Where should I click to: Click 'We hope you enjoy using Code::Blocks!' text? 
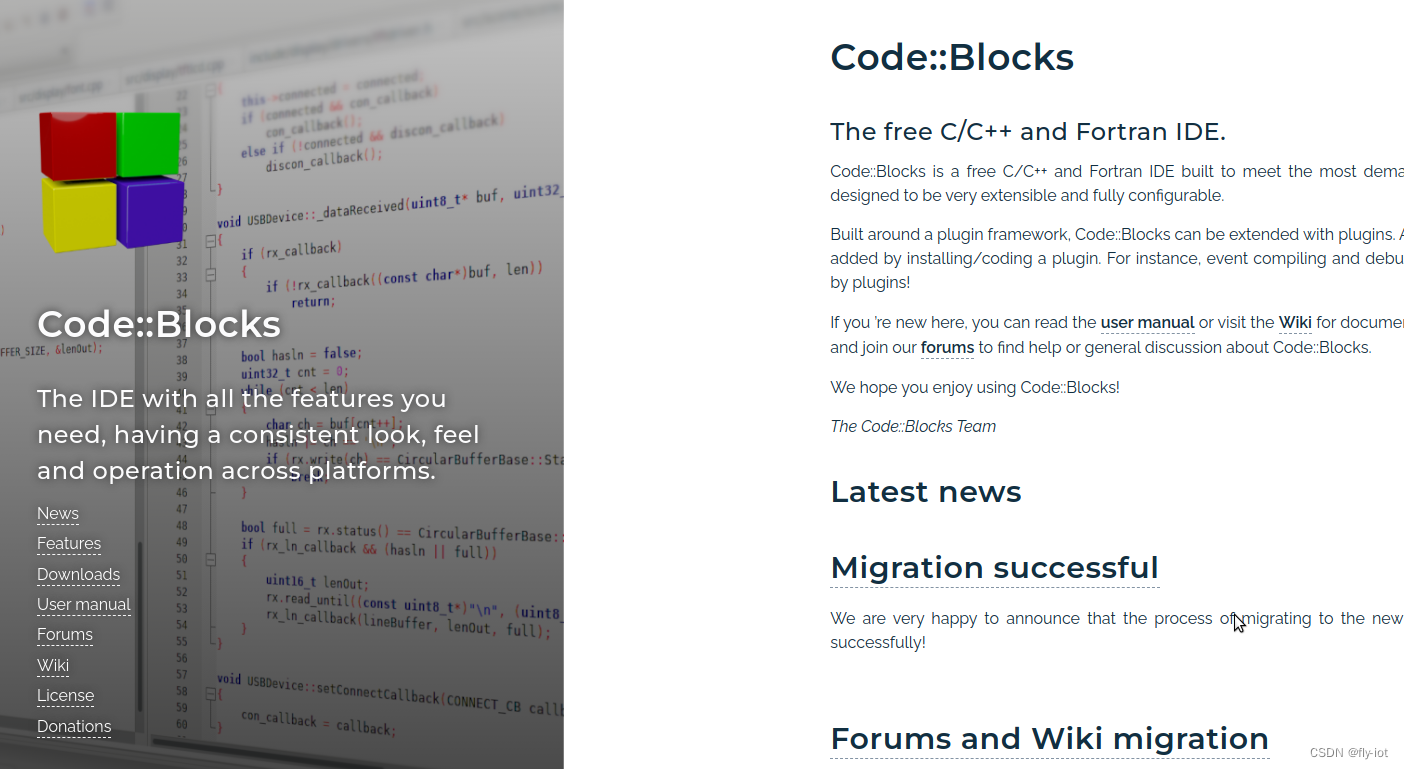click(x=975, y=387)
